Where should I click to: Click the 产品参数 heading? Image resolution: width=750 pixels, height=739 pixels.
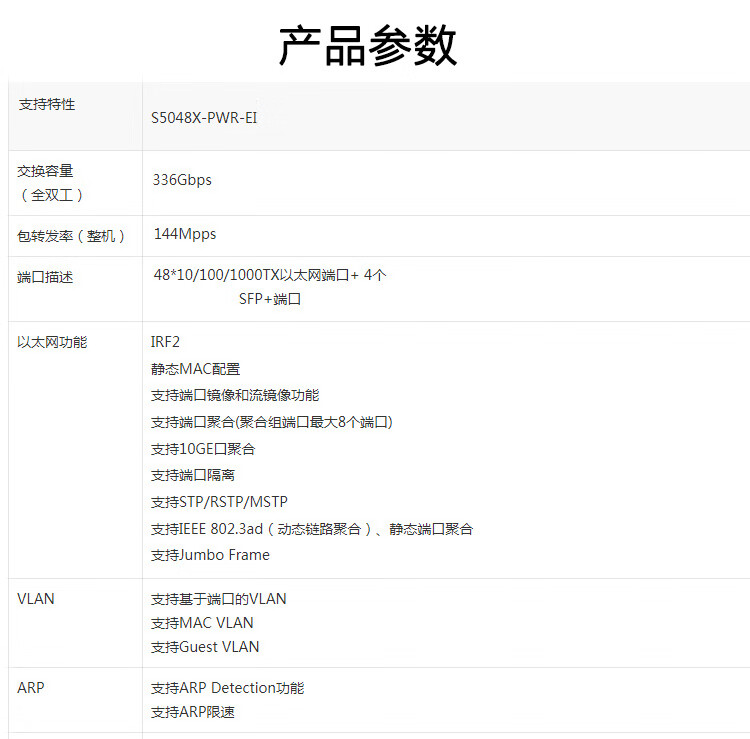(x=368, y=45)
